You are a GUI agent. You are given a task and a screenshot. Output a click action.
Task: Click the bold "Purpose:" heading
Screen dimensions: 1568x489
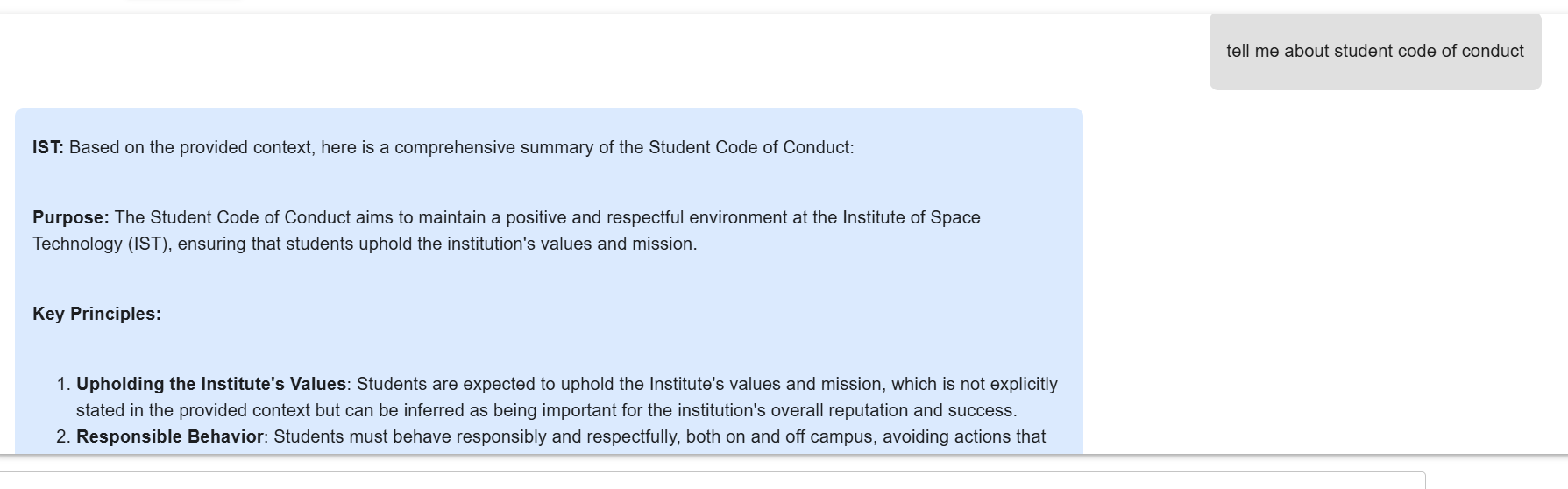71,217
